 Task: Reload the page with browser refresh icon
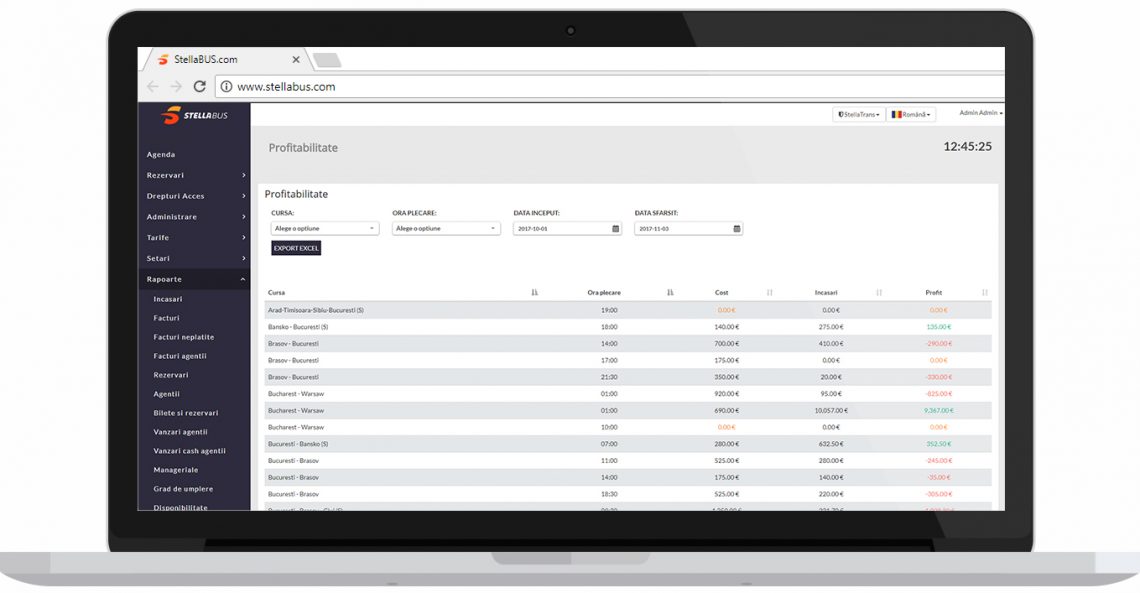click(199, 86)
